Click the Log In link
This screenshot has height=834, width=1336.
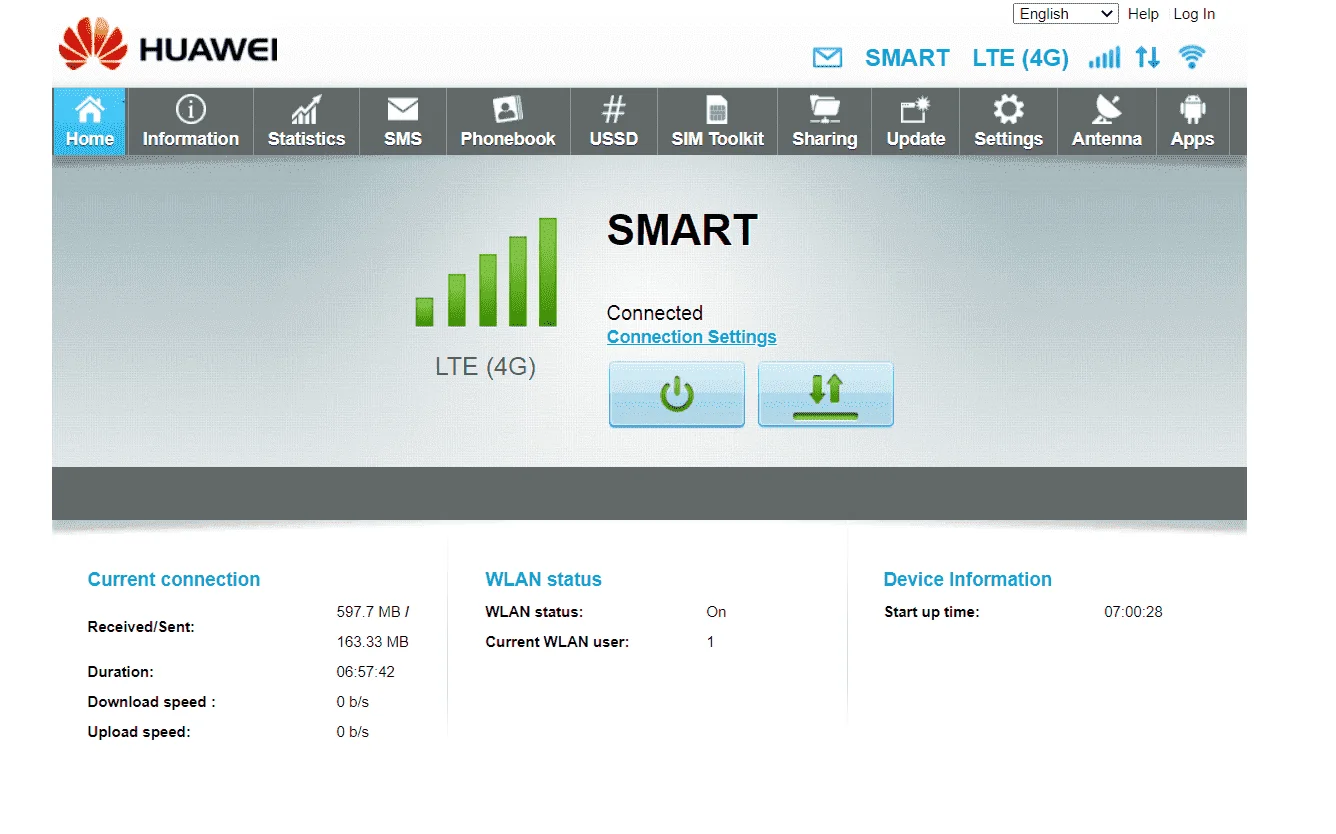(x=1194, y=14)
